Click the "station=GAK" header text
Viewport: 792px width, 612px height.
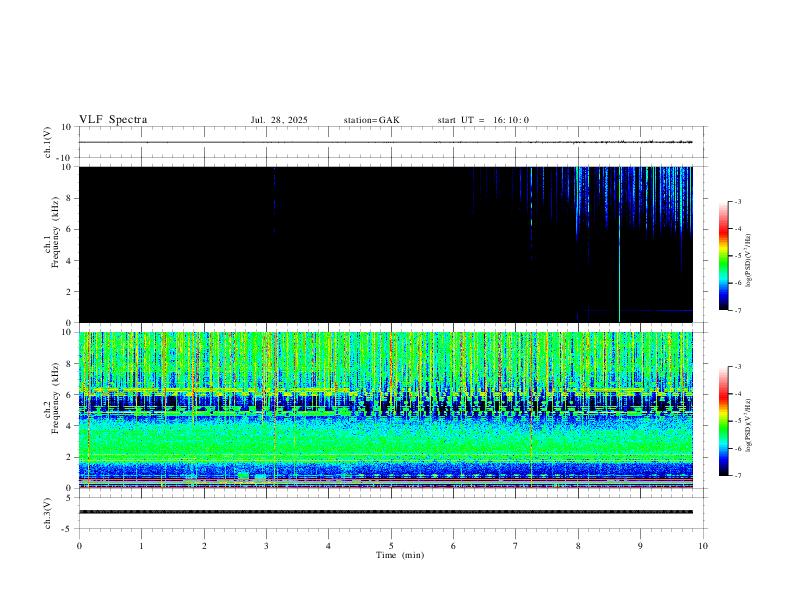(x=371, y=120)
